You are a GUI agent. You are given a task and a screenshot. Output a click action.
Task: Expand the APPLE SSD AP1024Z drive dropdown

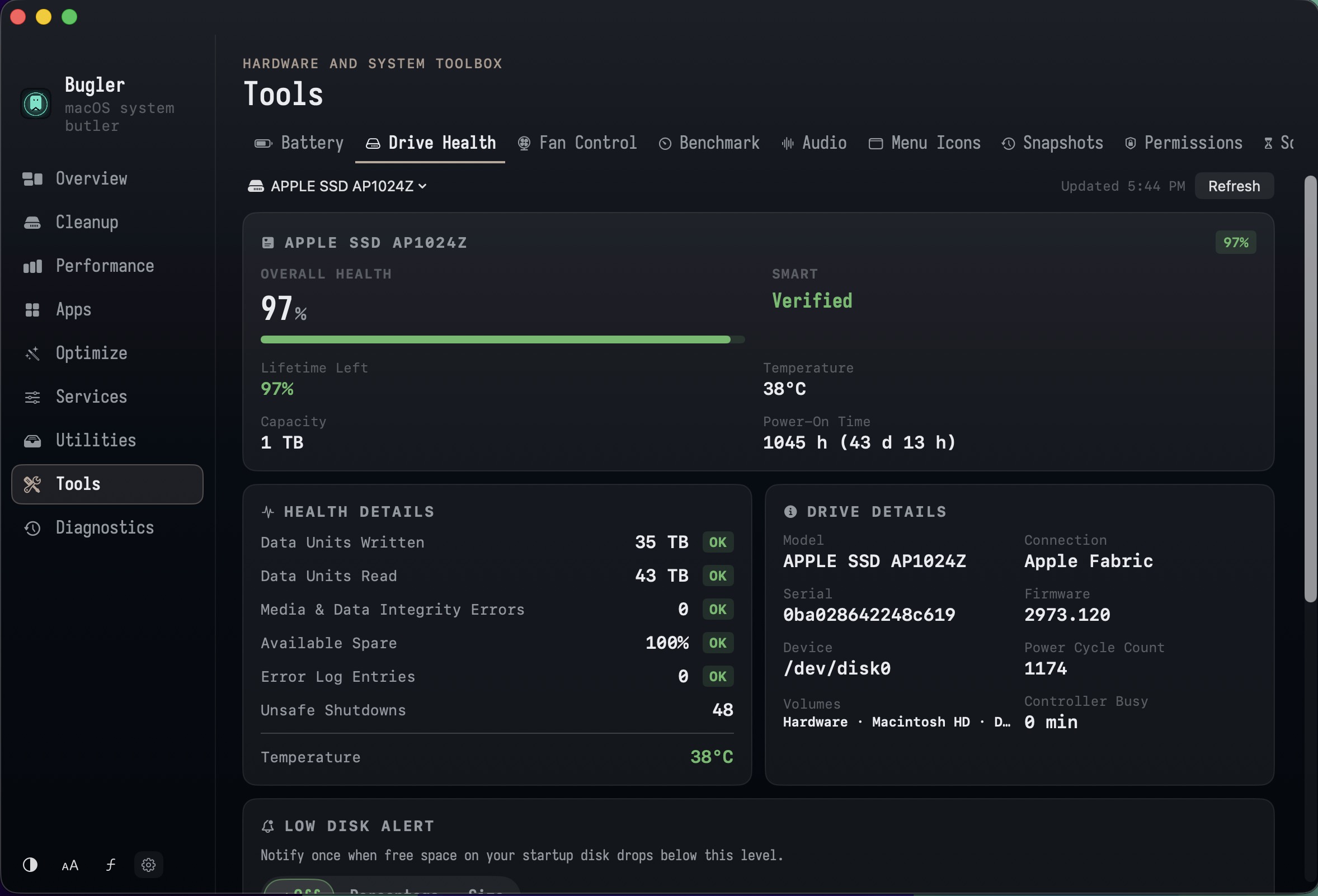point(337,186)
